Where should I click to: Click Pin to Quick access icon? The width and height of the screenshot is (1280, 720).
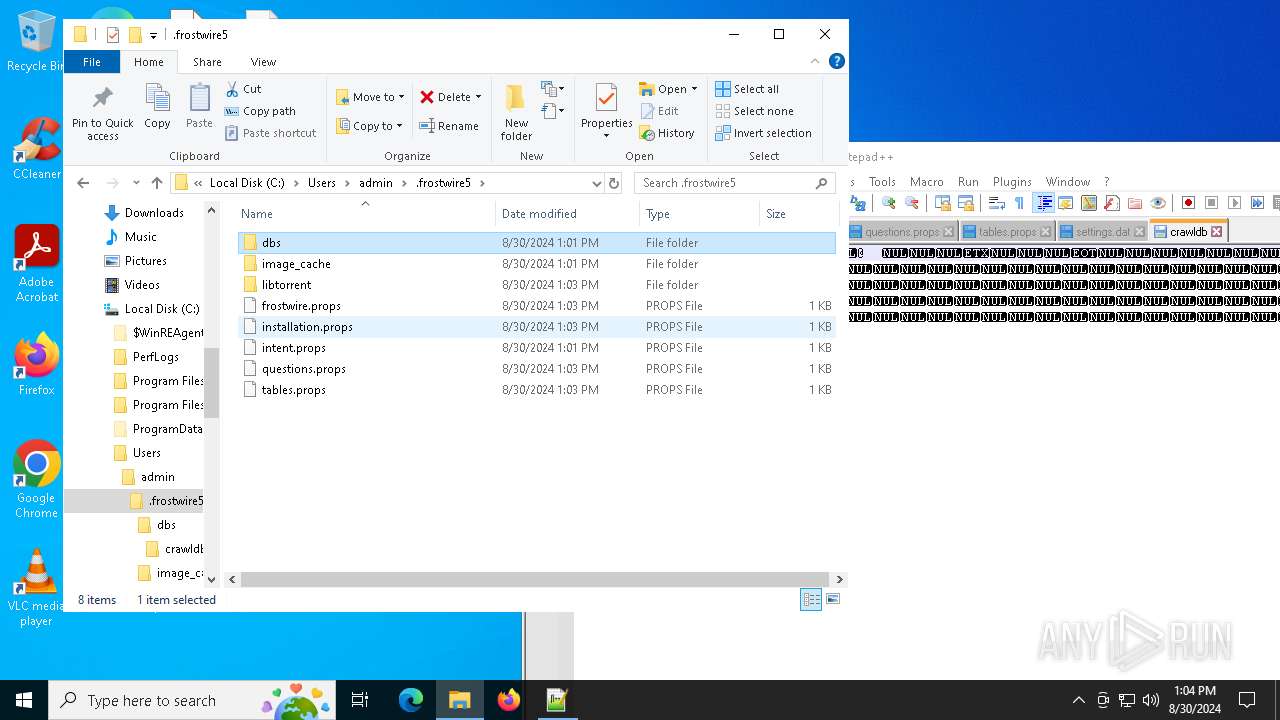click(x=102, y=113)
